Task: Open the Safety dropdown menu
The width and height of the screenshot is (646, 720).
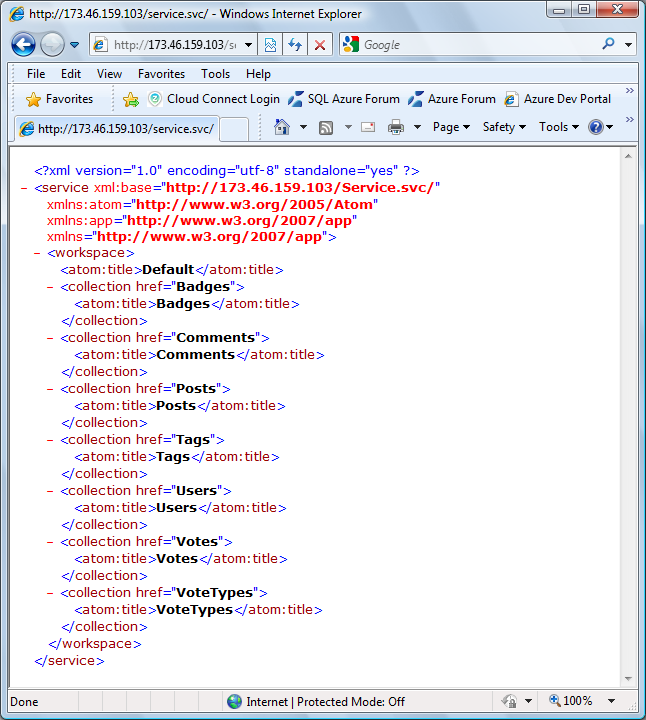Action: [504, 127]
